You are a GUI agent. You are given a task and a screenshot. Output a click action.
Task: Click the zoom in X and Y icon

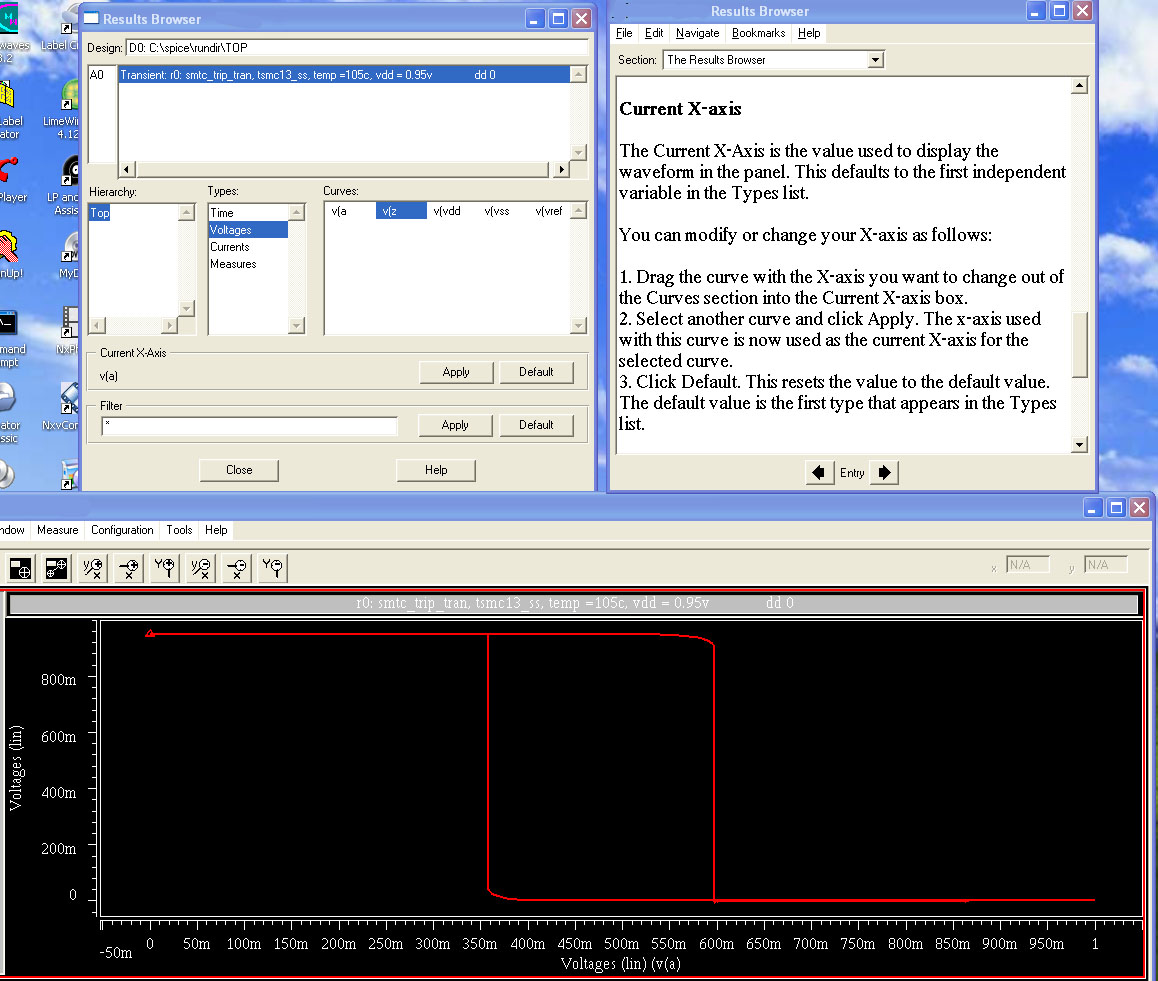(93, 569)
